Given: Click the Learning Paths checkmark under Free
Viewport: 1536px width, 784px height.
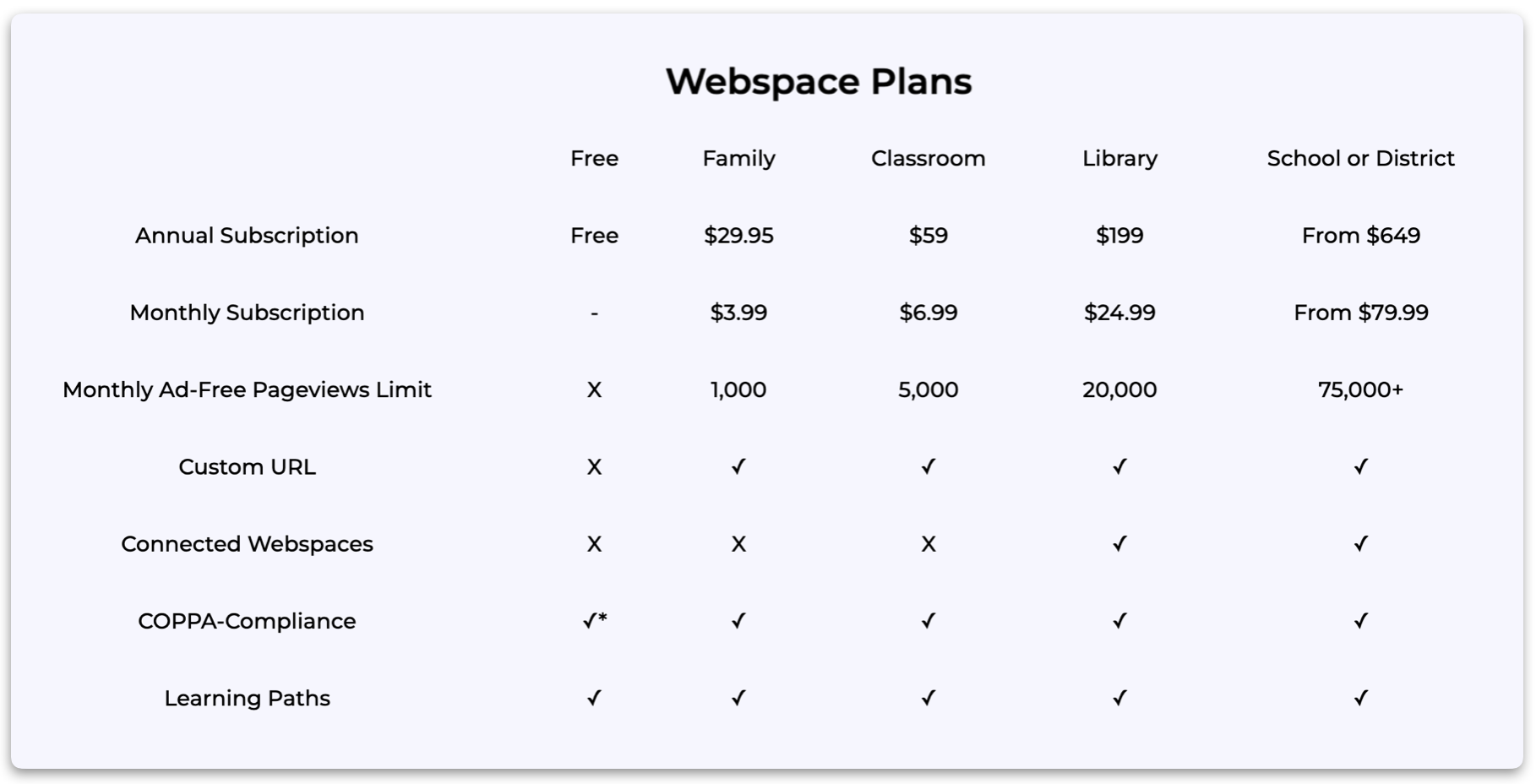Looking at the screenshot, I should (594, 698).
